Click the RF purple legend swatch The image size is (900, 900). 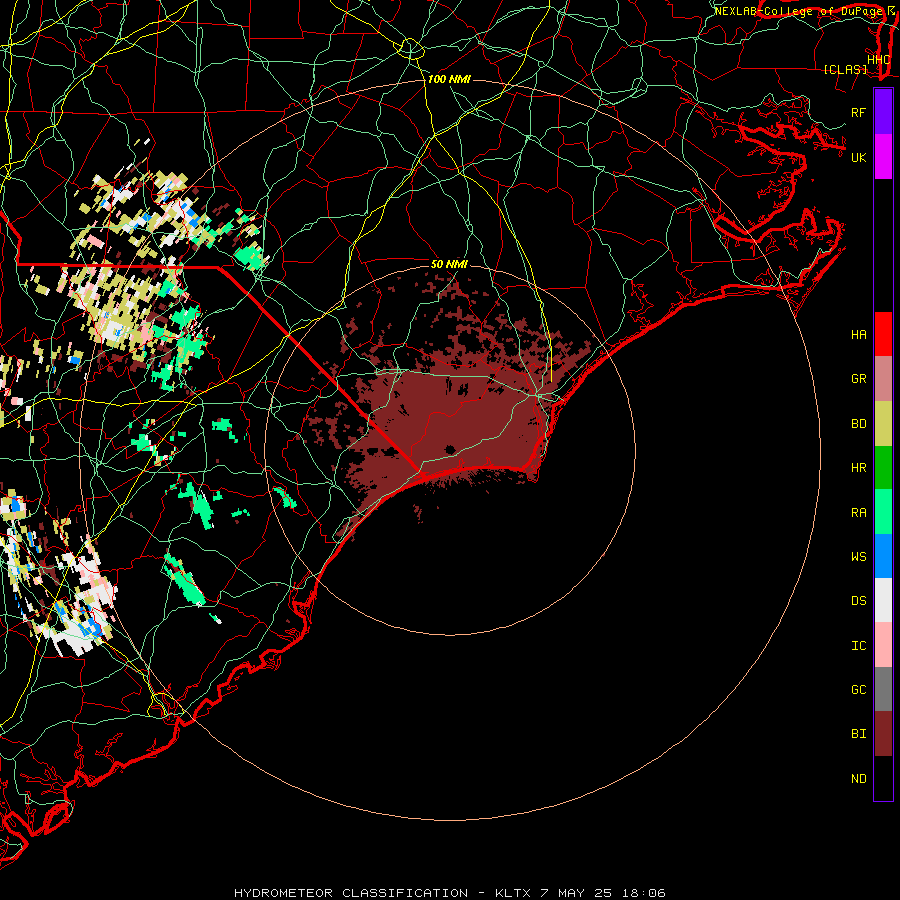[883, 112]
